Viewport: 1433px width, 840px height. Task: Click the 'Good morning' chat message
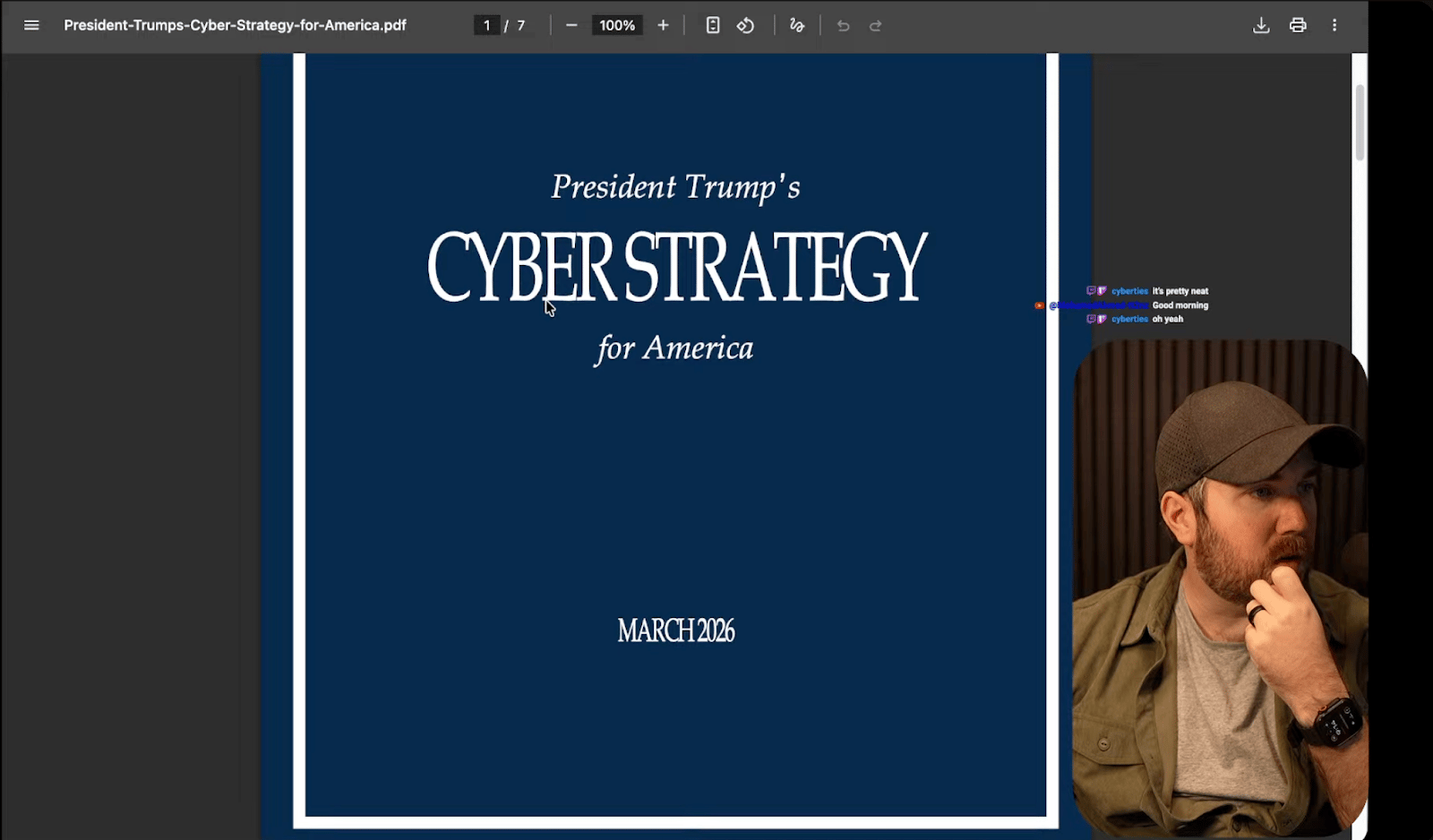point(1180,305)
